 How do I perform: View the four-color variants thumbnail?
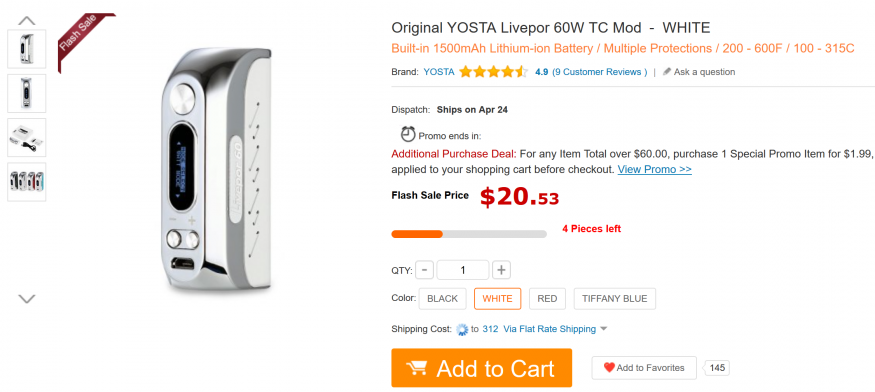tap(27, 182)
